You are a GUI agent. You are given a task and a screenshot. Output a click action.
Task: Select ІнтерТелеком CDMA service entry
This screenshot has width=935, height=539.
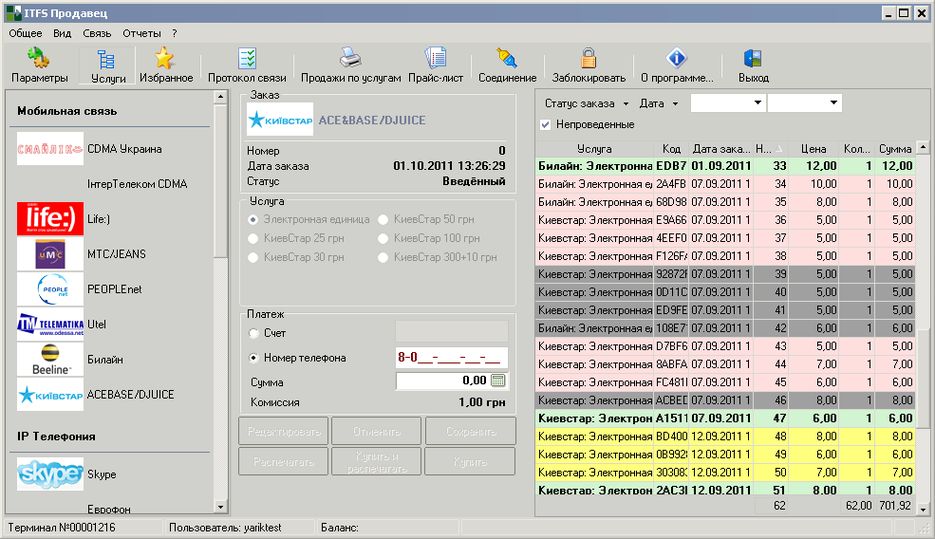pos(137,184)
